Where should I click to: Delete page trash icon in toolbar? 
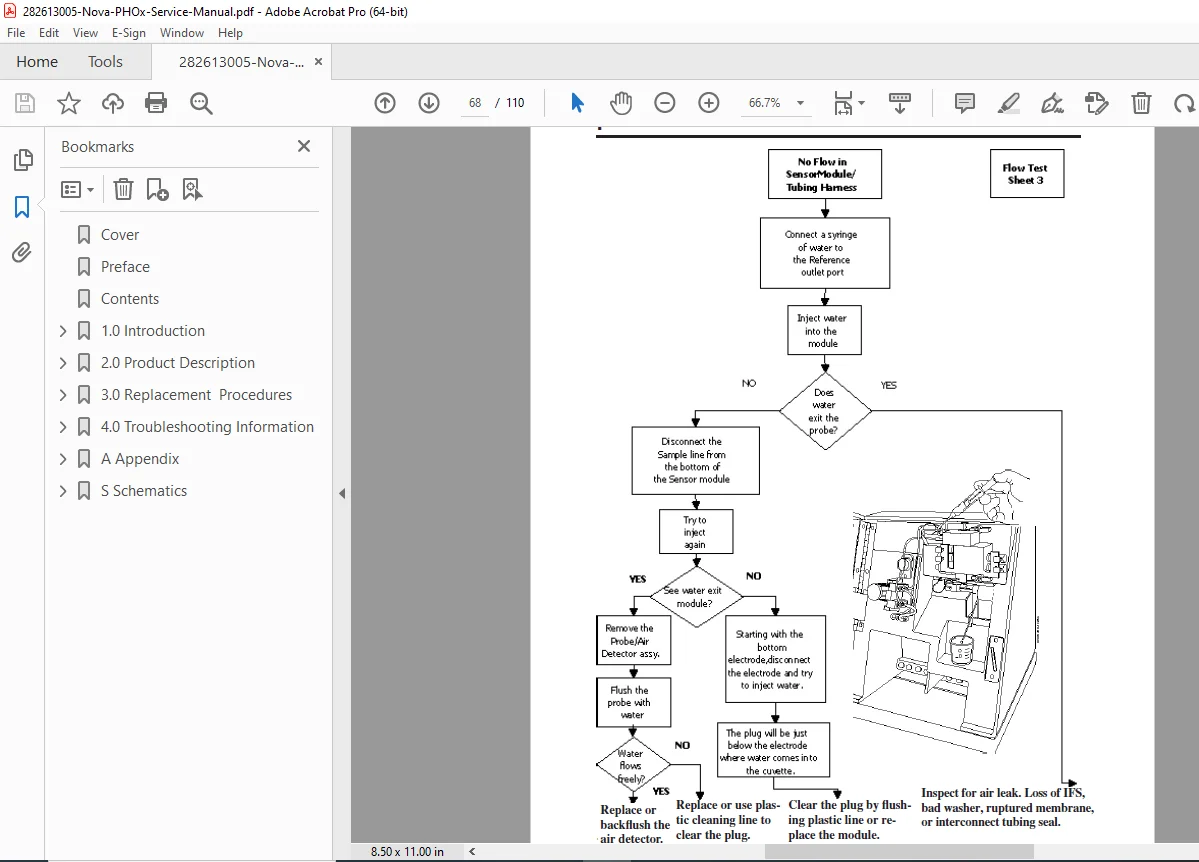1141,102
